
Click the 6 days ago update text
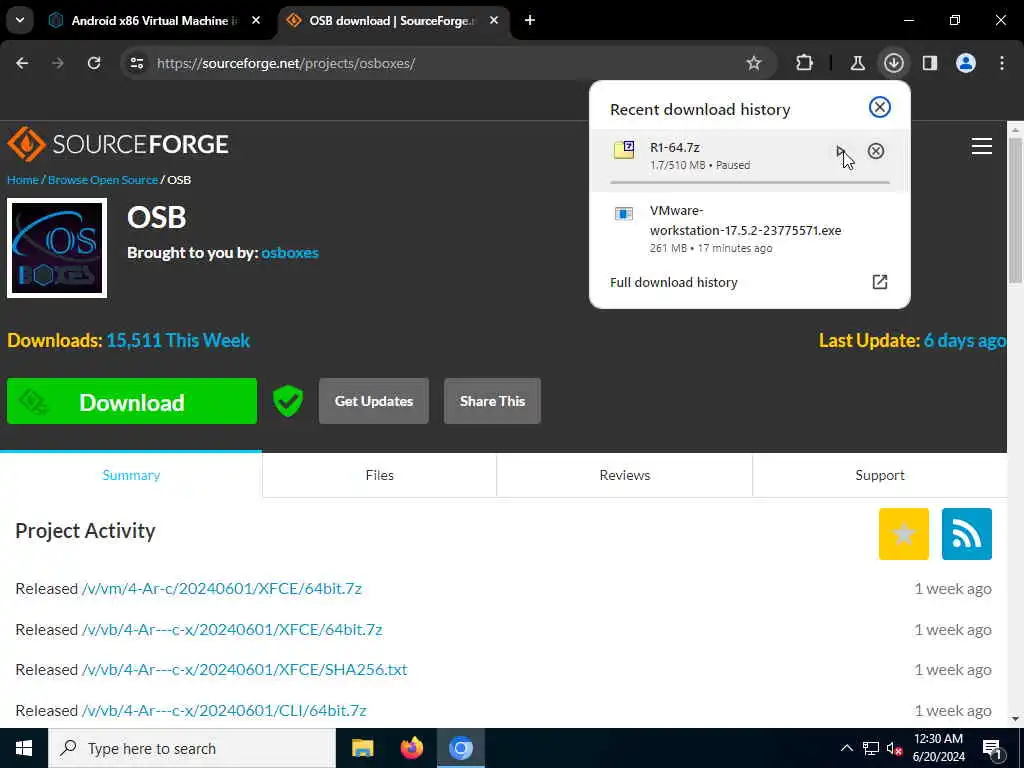965,340
